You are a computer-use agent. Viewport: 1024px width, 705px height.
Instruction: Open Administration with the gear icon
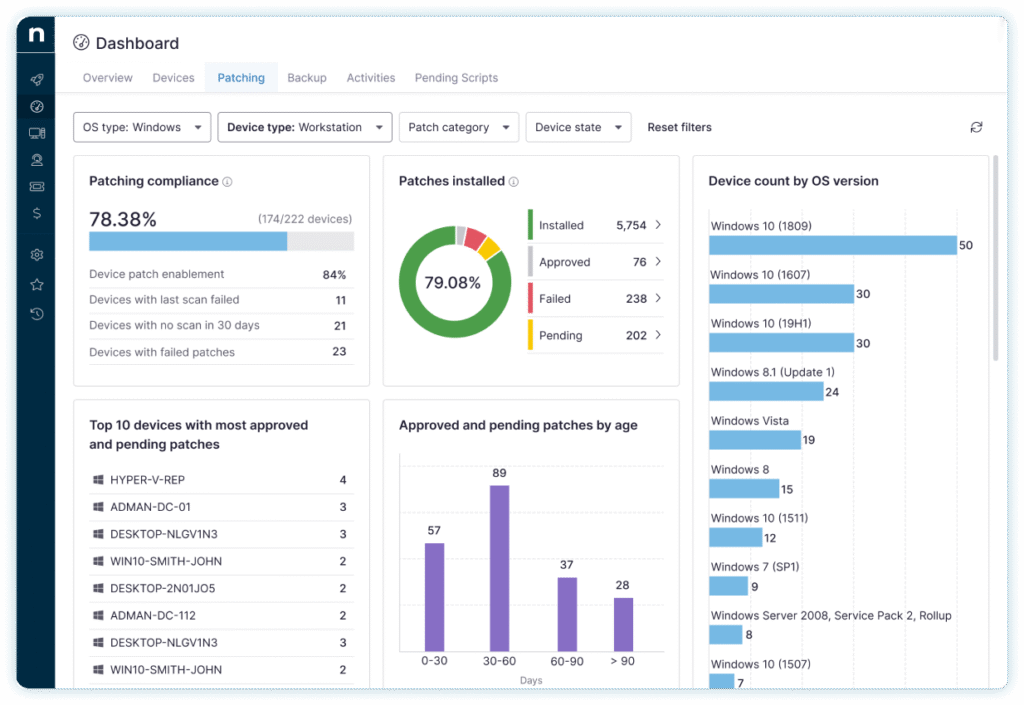point(36,254)
